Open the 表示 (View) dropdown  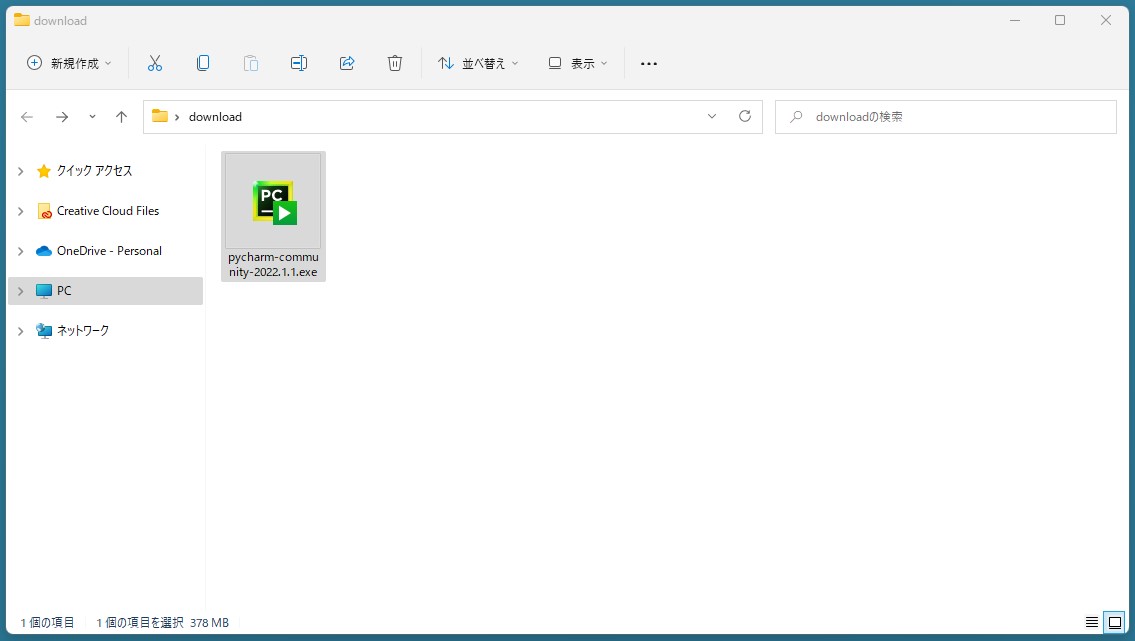pos(578,64)
